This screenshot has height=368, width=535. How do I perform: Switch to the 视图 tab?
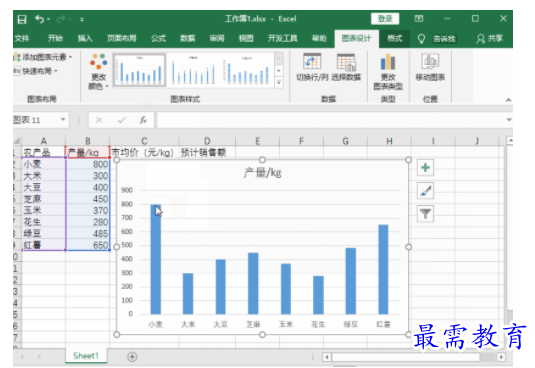pyautogui.click(x=246, y=39)
